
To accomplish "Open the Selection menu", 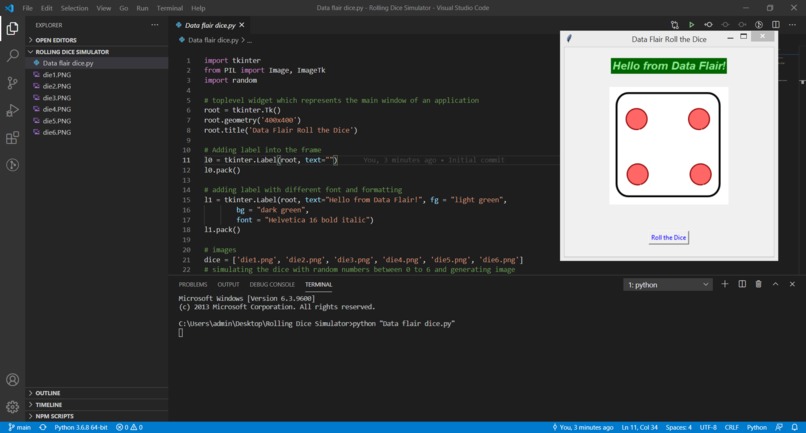I will pyautogui.click(x=75, y=8).
